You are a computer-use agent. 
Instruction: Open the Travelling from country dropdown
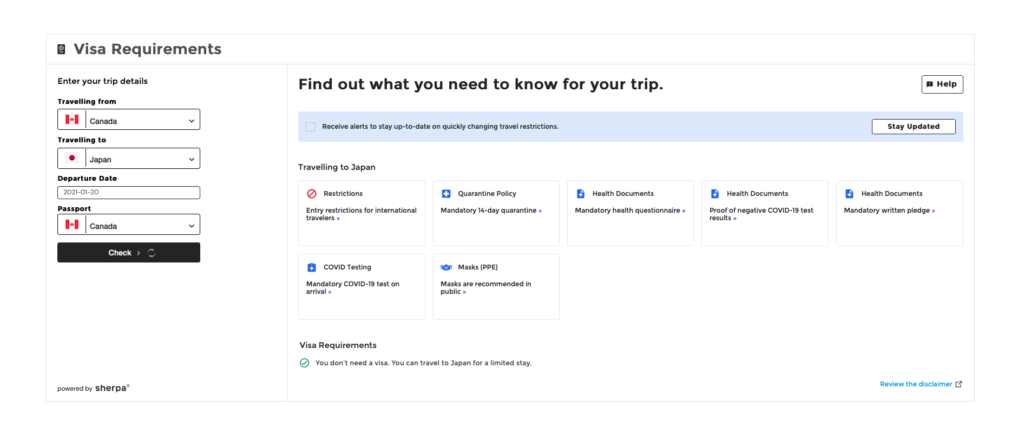(142, 120)
